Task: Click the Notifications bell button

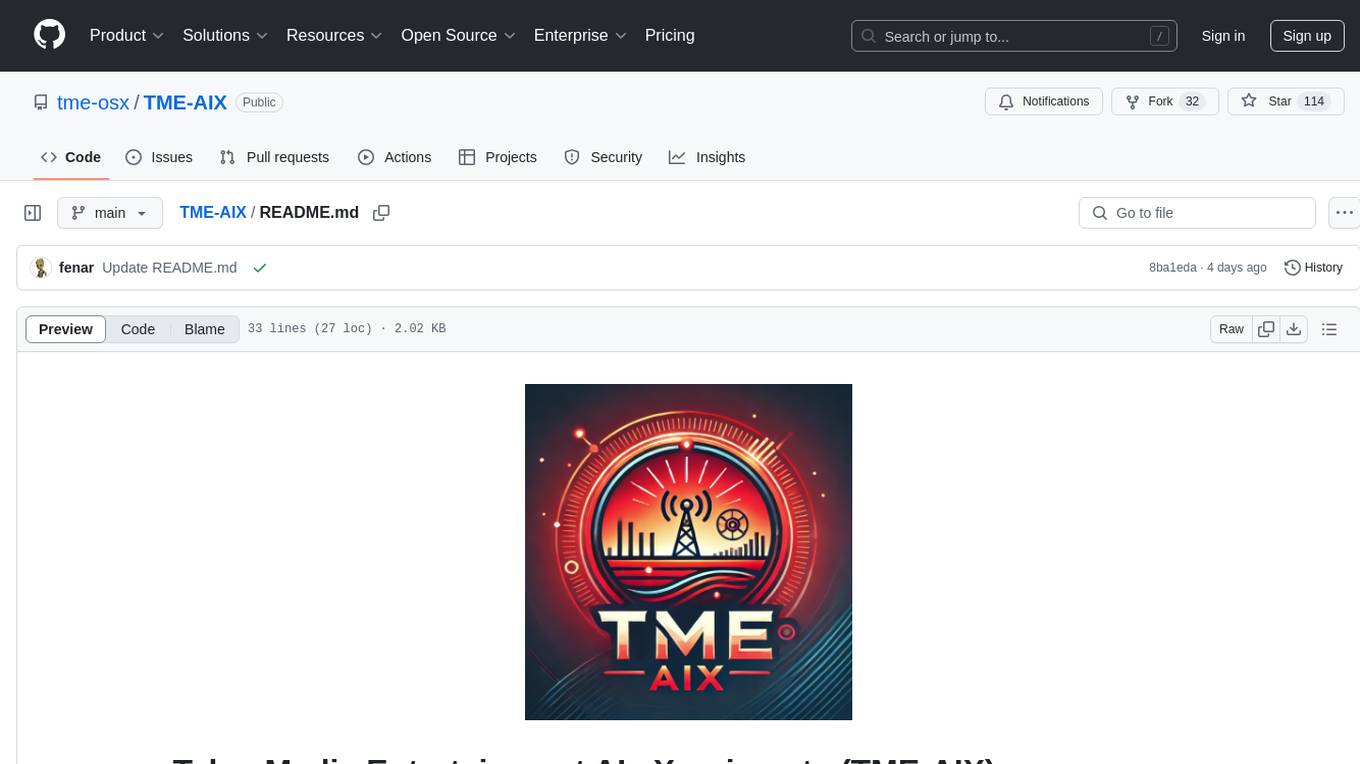Action: (x=1044, y=102)
